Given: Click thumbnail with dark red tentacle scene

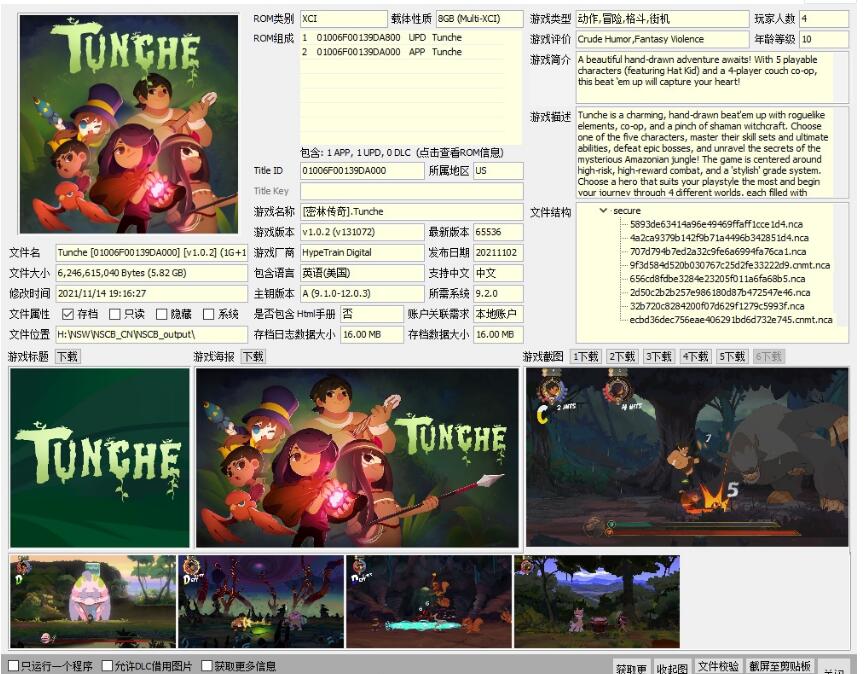Looking at the screenshot, I should [261, 602].
